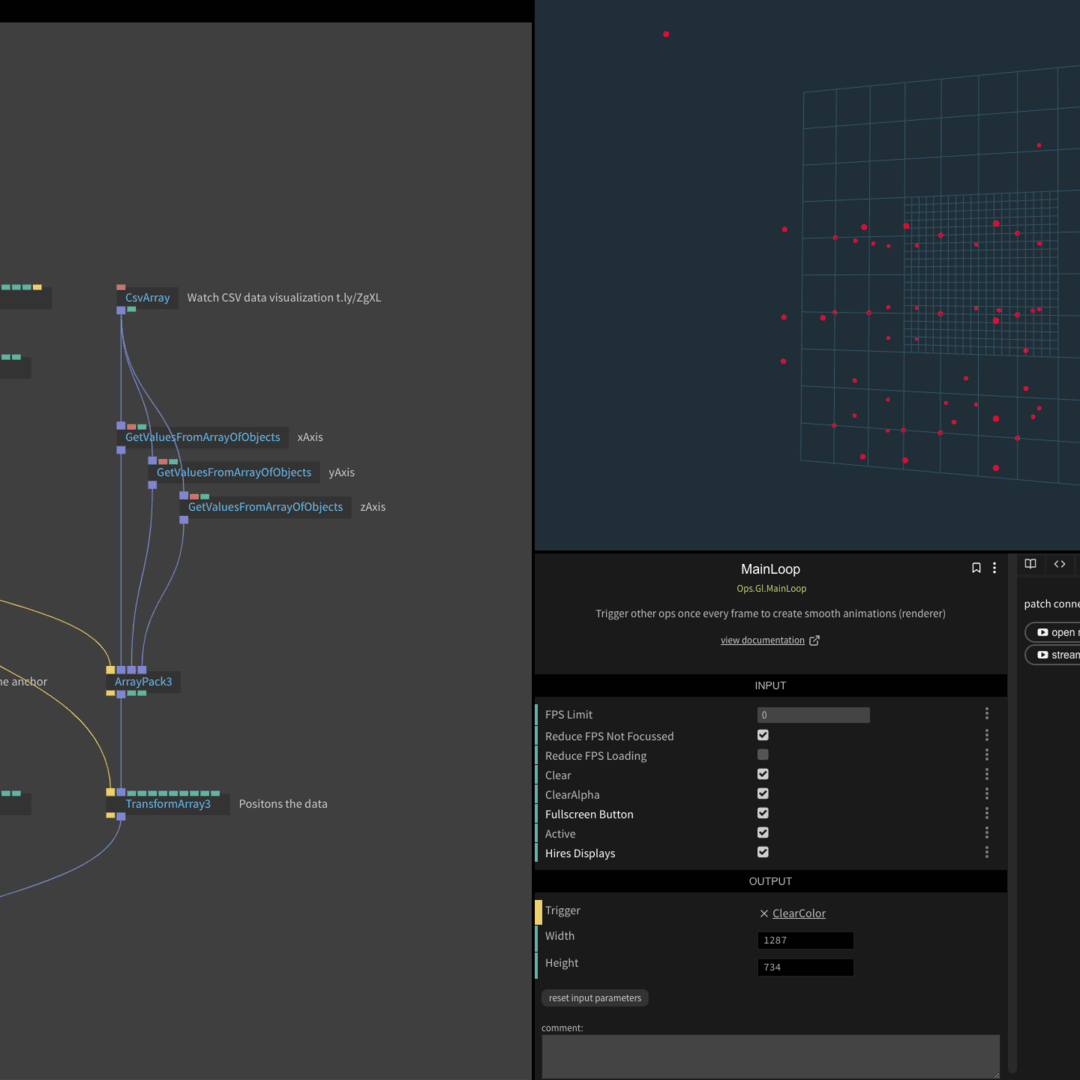Click the bookmark icon beside MainLoop title
1080x1080 pixels.
point(976,568)
